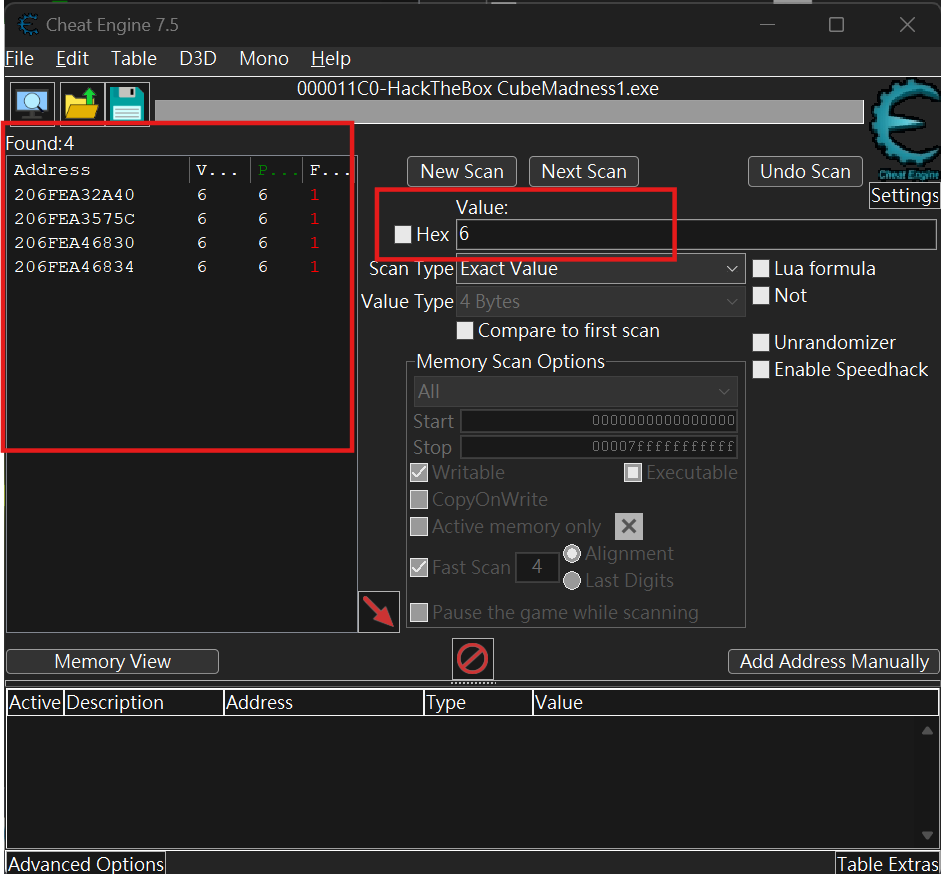Enable the Lua formula checkbox
Viewport: 941px width, 874px height.
click(x=761, y=268)
